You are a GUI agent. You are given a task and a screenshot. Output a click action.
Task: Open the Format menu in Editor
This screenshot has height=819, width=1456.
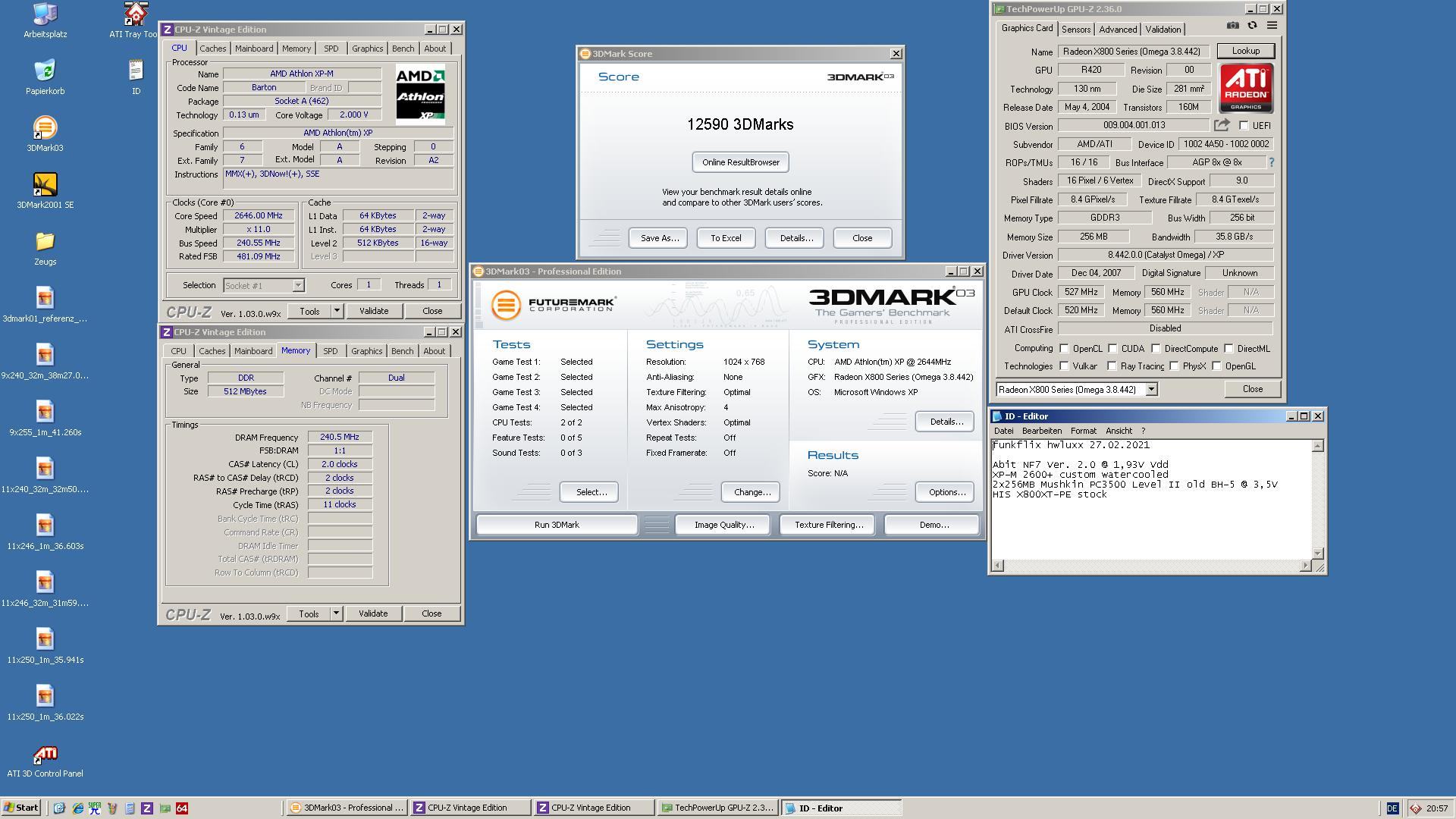tap(1083, 431)
